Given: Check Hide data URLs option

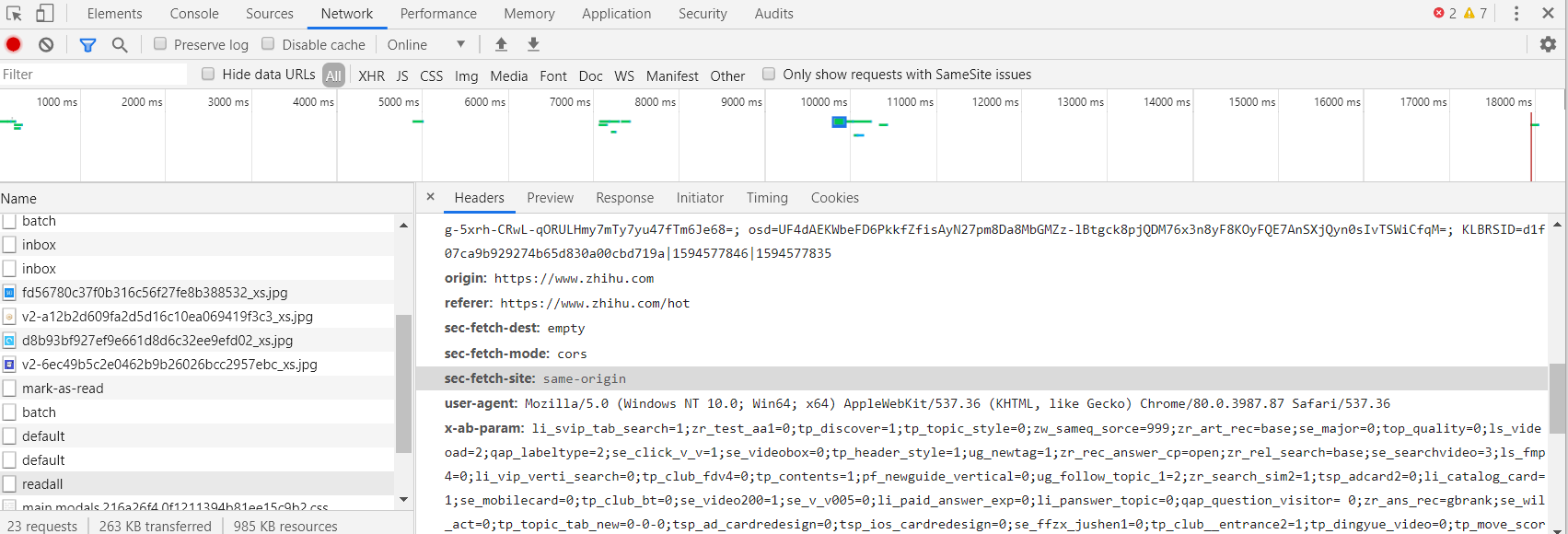Looking at the screenshot, I should coord(208,75).
